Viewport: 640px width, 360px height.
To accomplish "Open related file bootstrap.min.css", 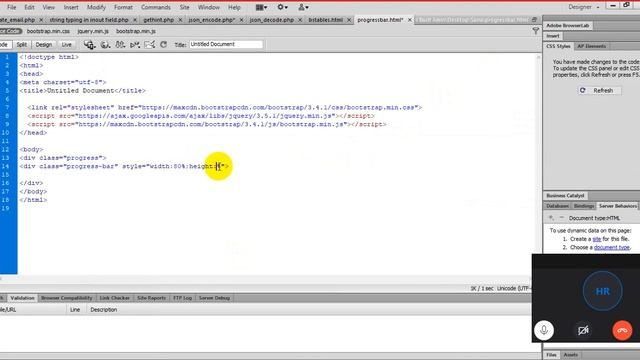I will [x=48, y=31].
